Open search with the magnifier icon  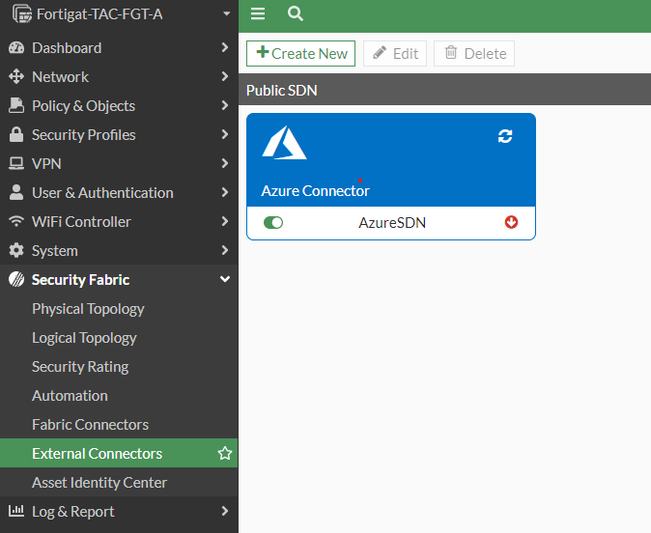point(295,14)
